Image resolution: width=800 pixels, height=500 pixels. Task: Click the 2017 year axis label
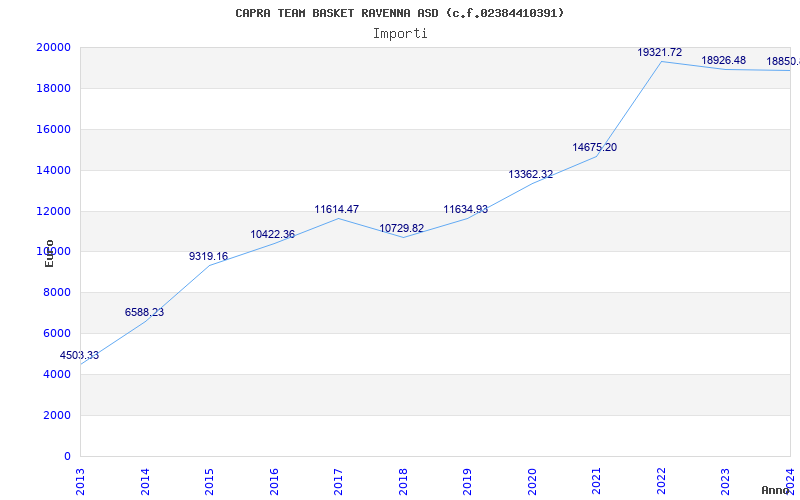(x=338, y=482)
